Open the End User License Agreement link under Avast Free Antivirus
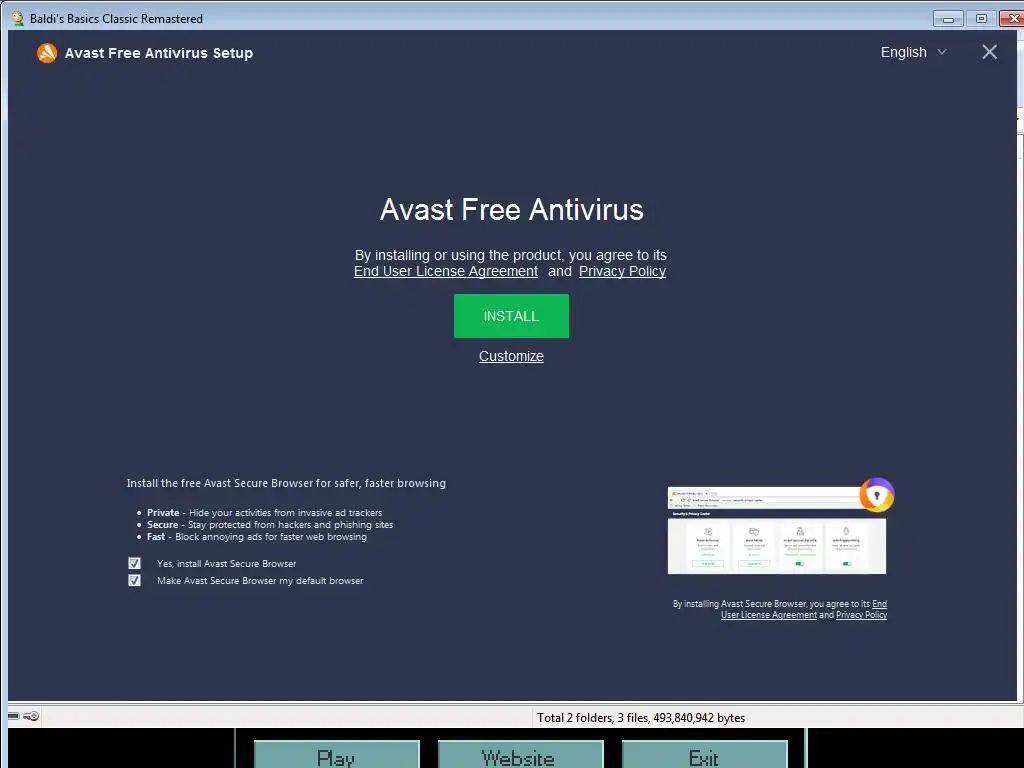The image size is (1024, 768). pos(445,271)
